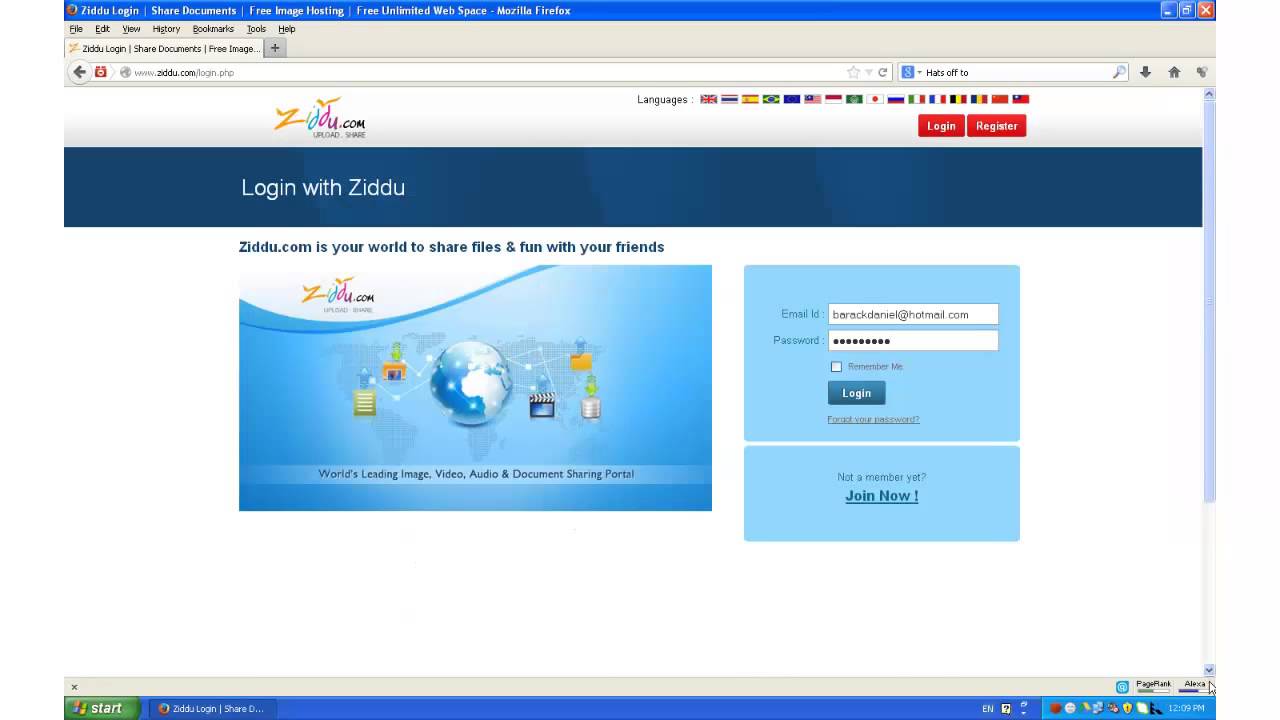
Task: Bookmark this page with the star icon
Action: click(x=853, y=72)
